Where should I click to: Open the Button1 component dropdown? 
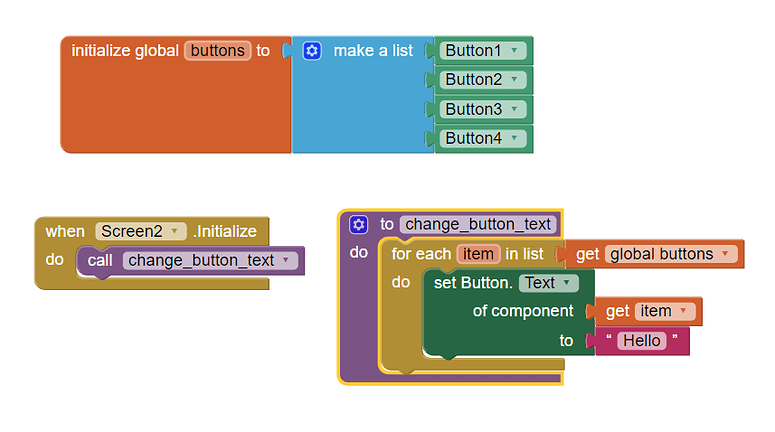tap(514, 50)
